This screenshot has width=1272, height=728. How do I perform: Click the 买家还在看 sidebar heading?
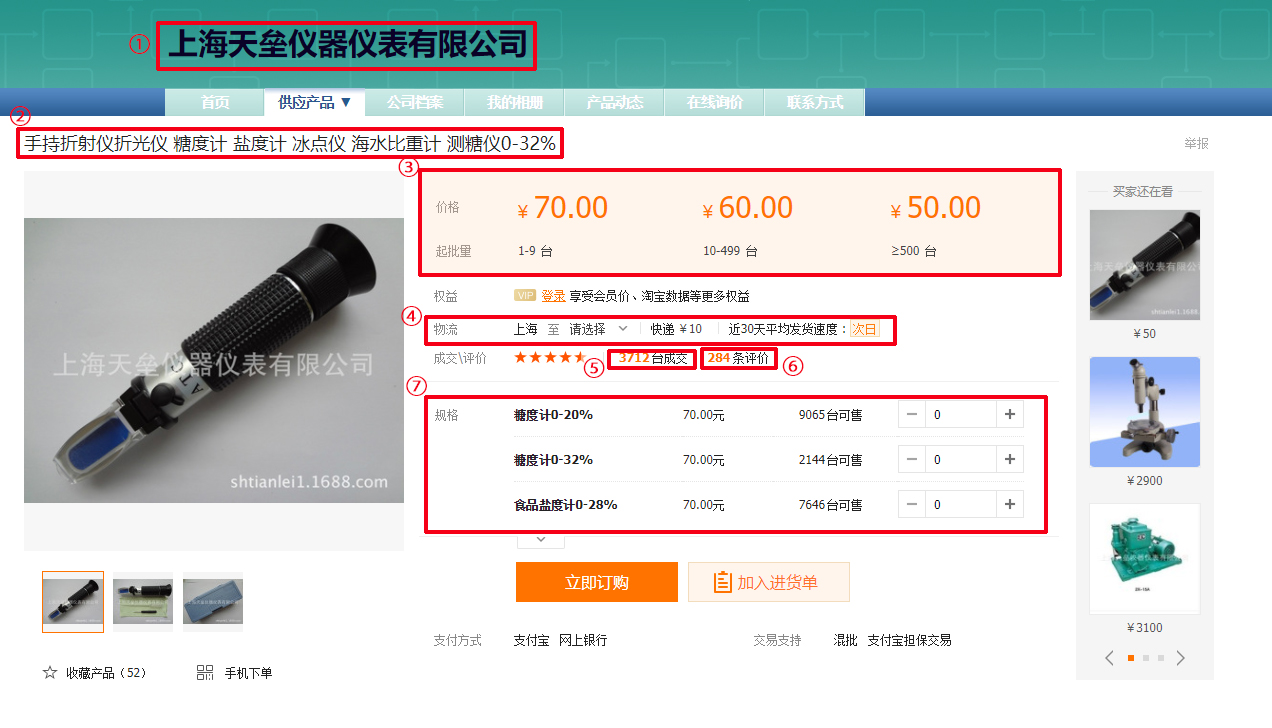click(x=1143, y=191)
